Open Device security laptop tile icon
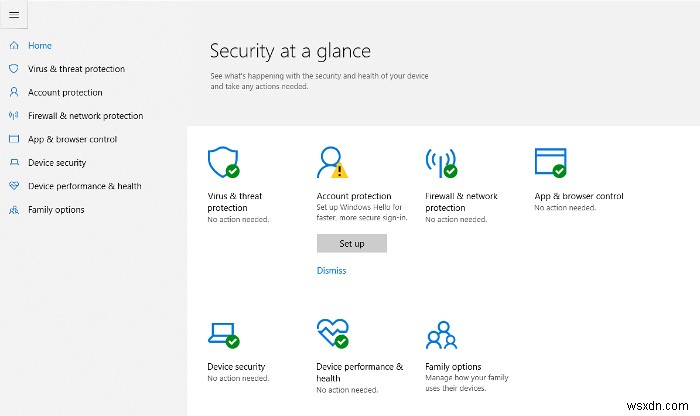 223,335
